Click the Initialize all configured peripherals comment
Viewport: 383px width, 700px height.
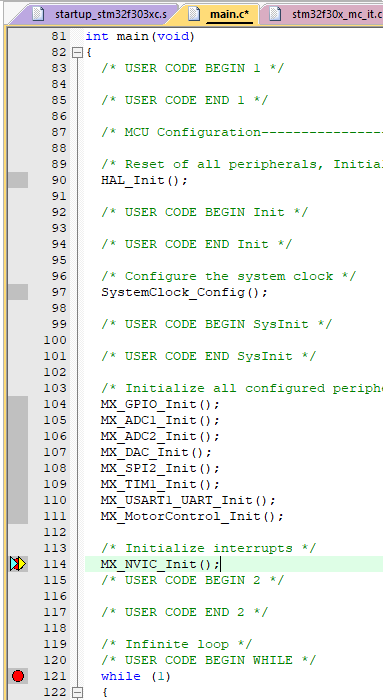tap(242, 389)
